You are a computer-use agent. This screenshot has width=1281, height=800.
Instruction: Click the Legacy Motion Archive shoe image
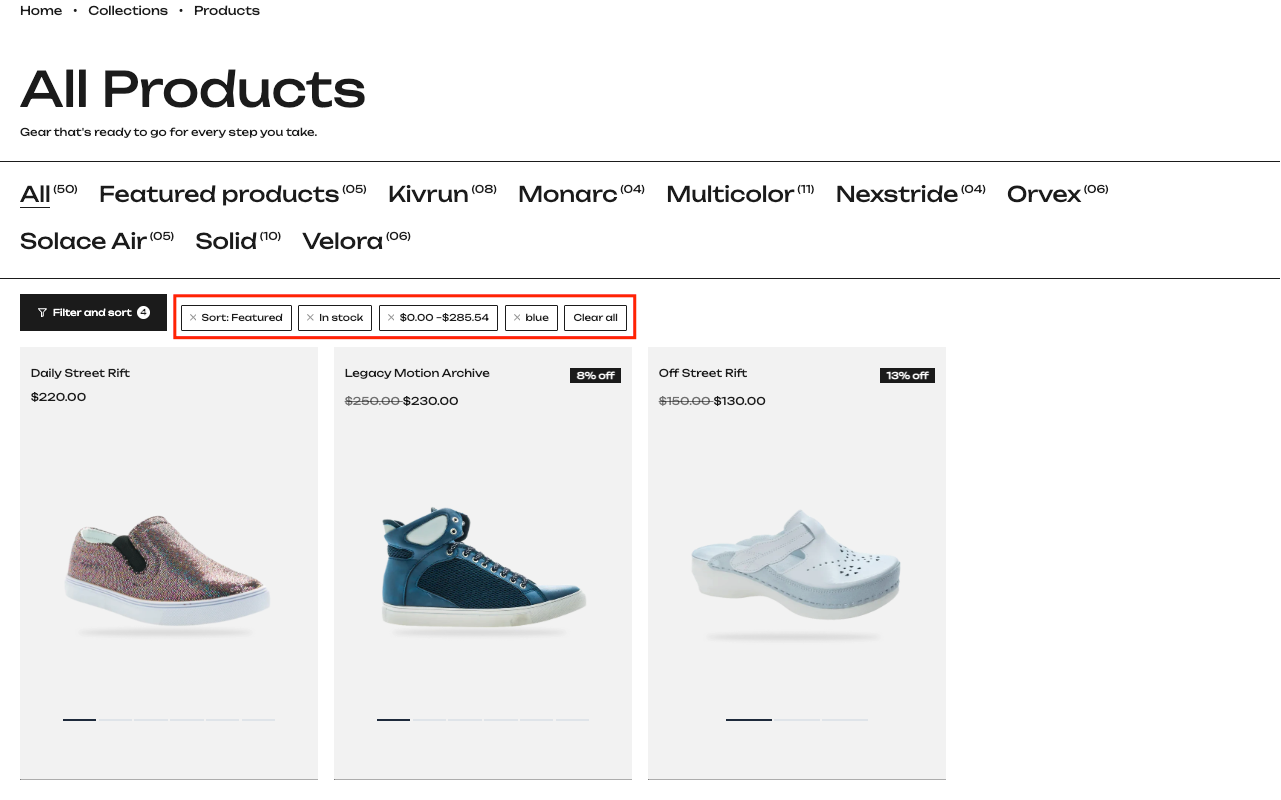483,573
